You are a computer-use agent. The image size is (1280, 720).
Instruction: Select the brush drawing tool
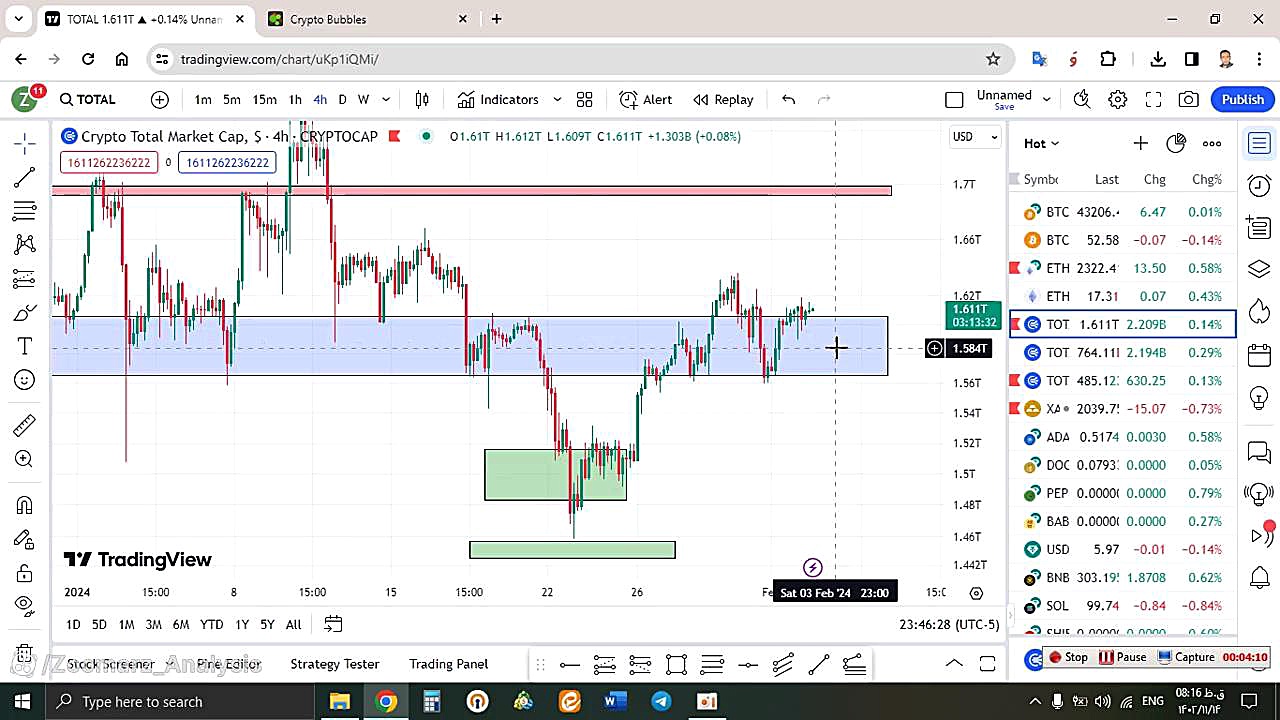click(25, 313)
